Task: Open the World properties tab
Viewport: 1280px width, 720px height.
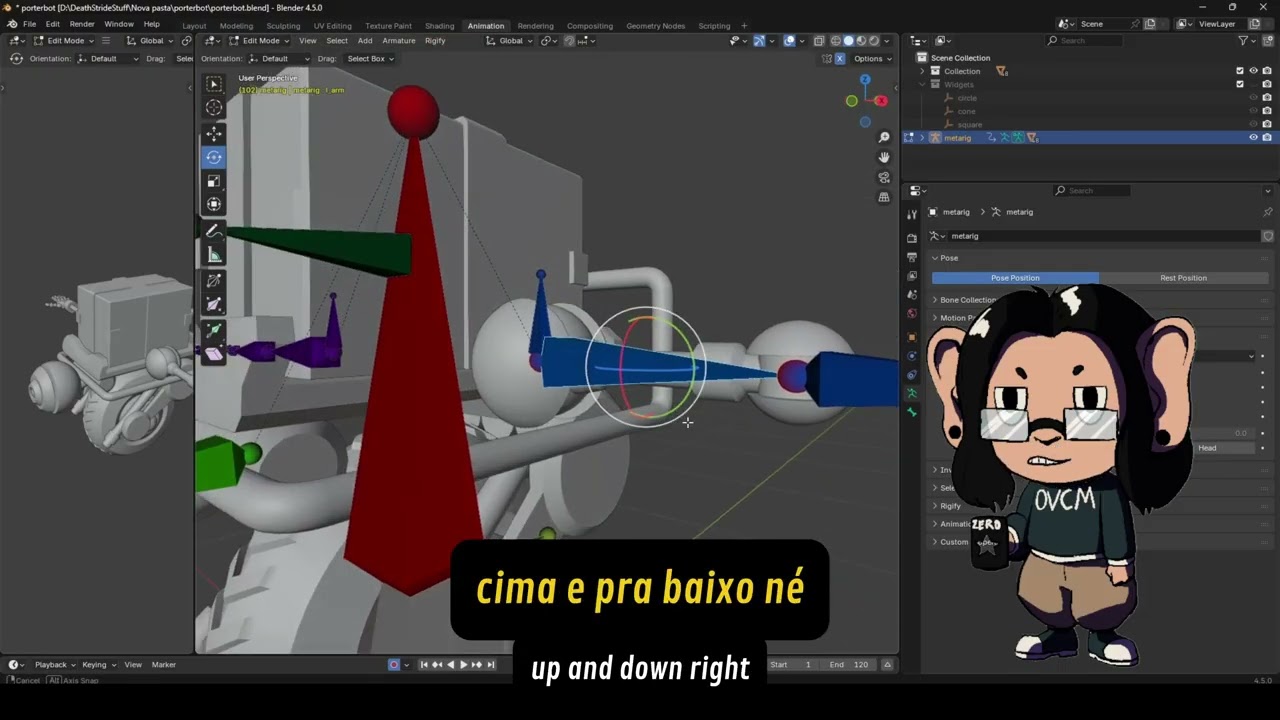Action: click(x=911, y=314)
